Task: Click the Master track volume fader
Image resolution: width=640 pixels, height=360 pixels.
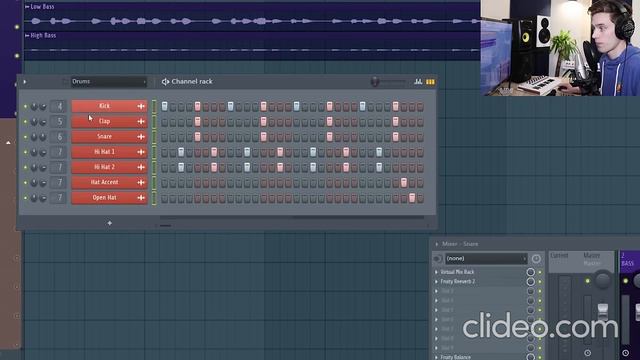Action: 603,311
